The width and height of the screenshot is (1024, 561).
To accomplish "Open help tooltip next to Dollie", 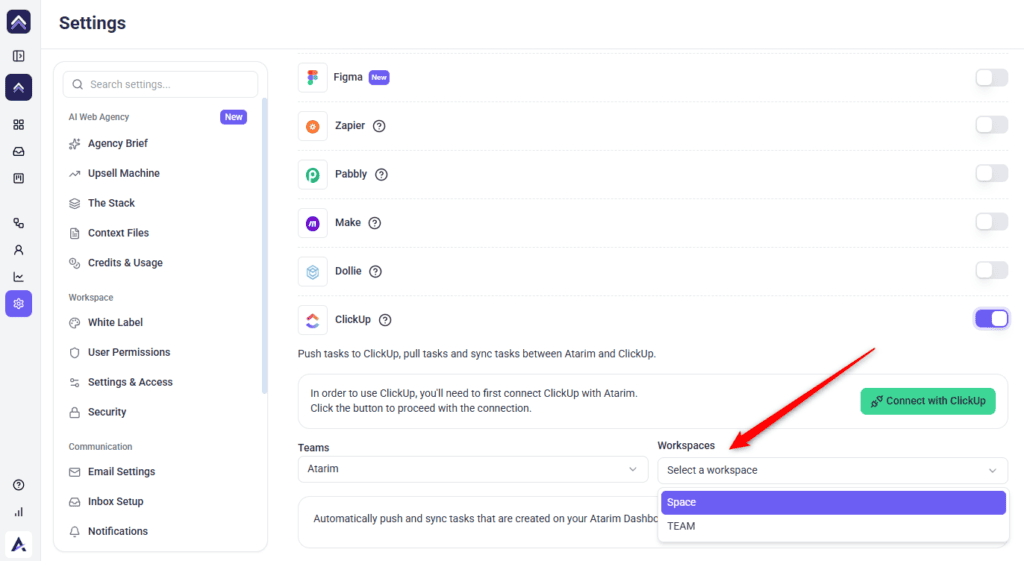I will pos(376,271).
